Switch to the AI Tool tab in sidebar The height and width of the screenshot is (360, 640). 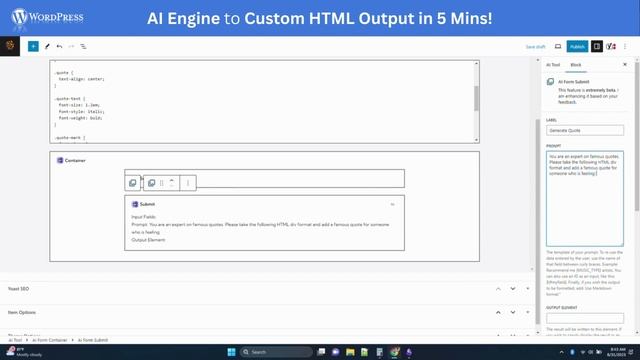[553, 65]
